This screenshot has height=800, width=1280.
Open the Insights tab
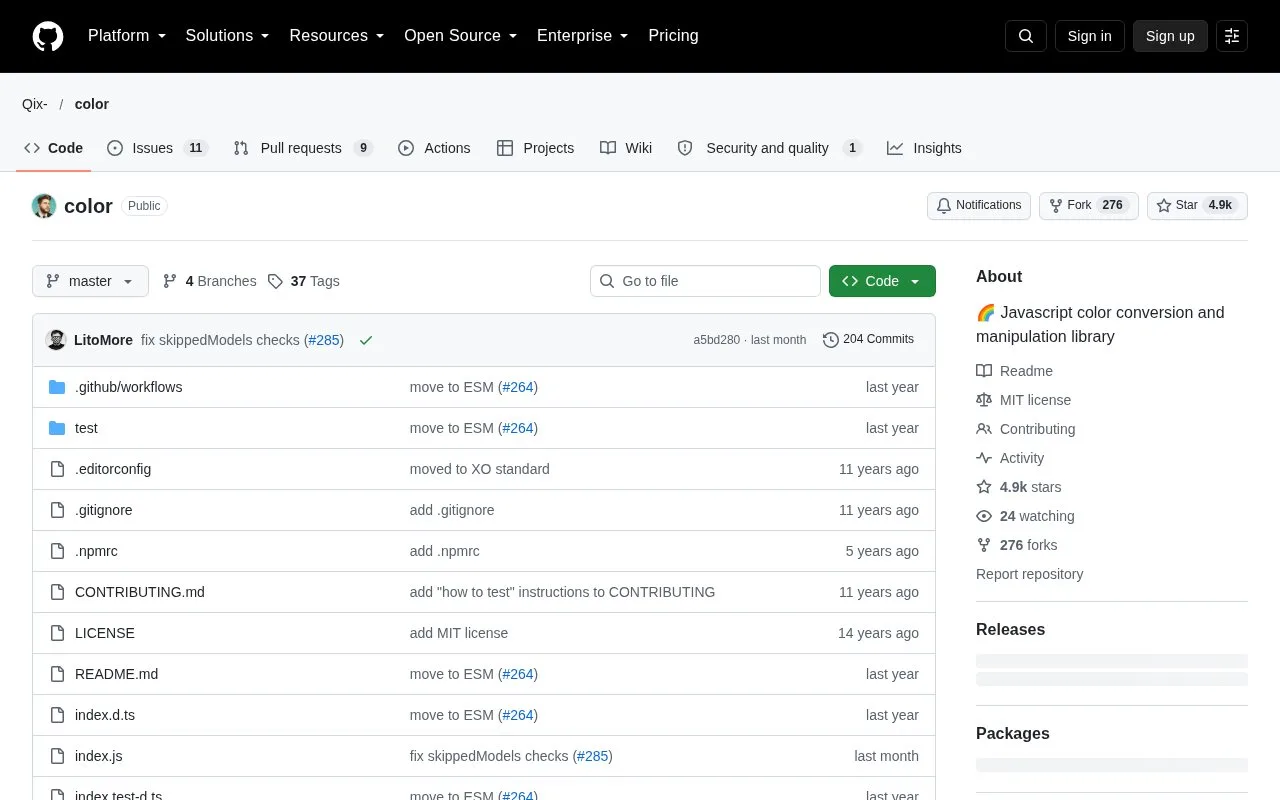click(x=924, y=148)
